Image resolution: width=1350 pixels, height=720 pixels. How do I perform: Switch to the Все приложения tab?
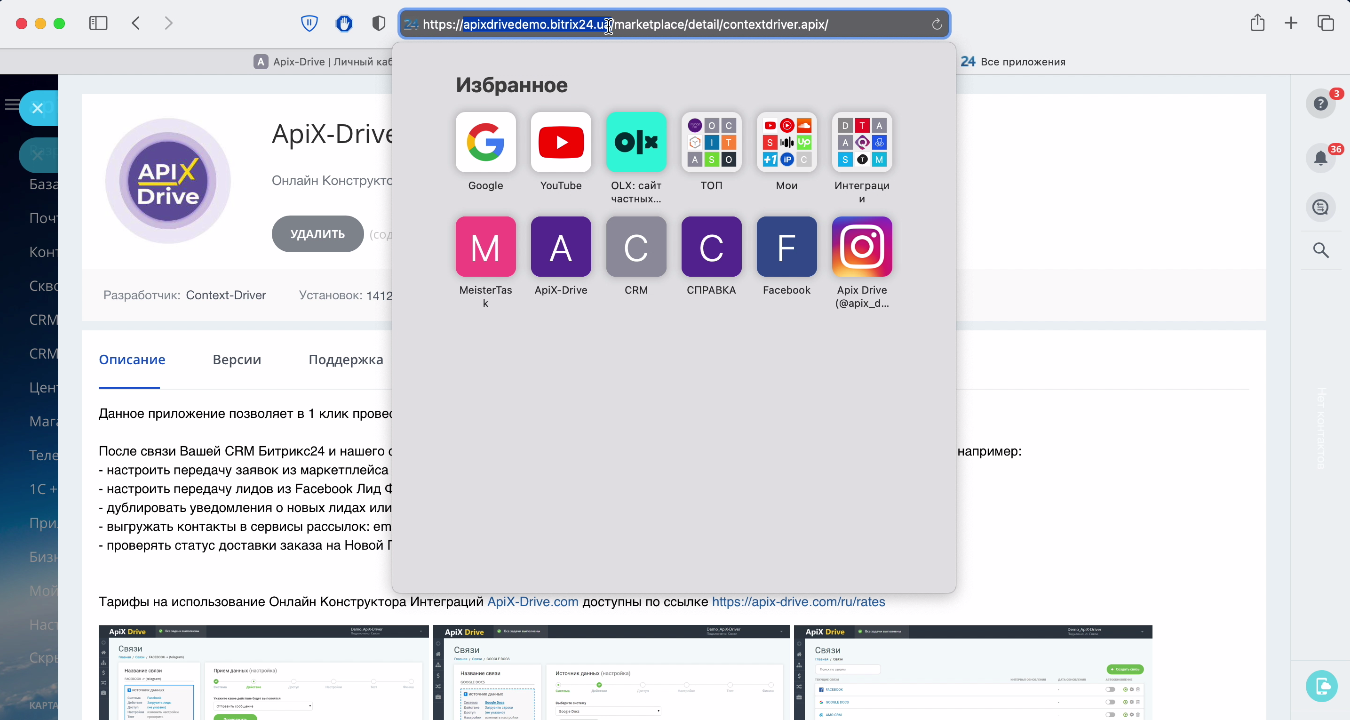point(1012,61)
